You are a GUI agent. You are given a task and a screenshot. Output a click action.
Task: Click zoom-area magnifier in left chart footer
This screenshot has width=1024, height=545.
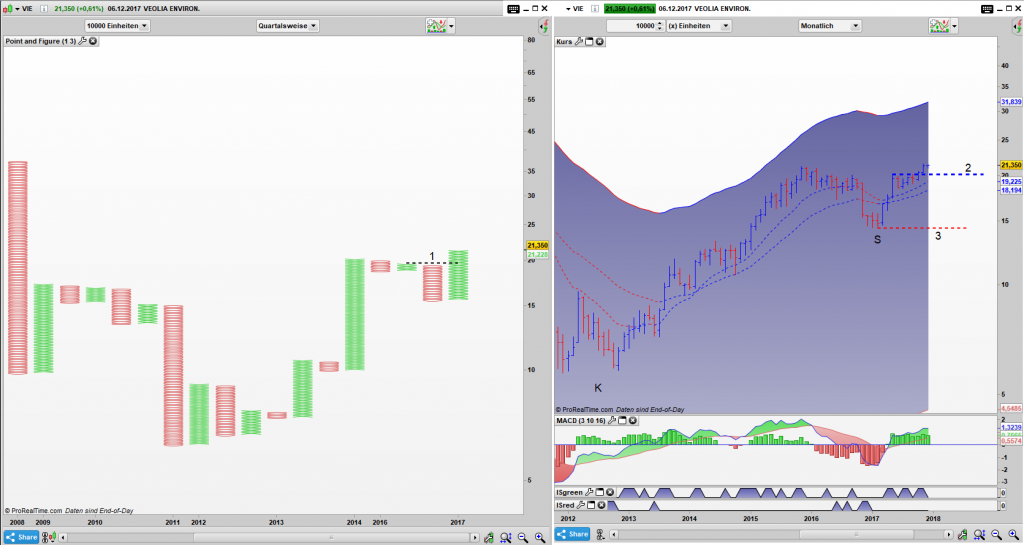[505, 537]
